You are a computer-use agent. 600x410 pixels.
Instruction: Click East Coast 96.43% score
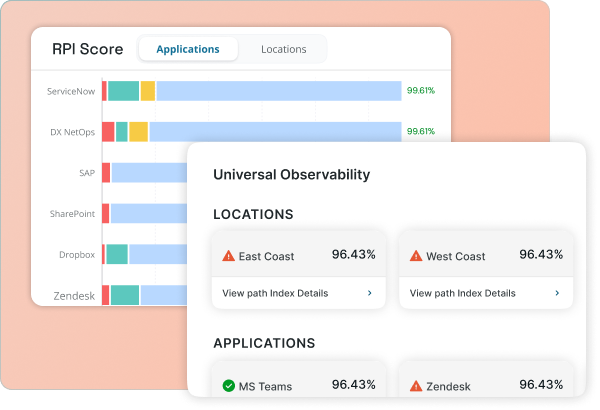pos(354,254)
